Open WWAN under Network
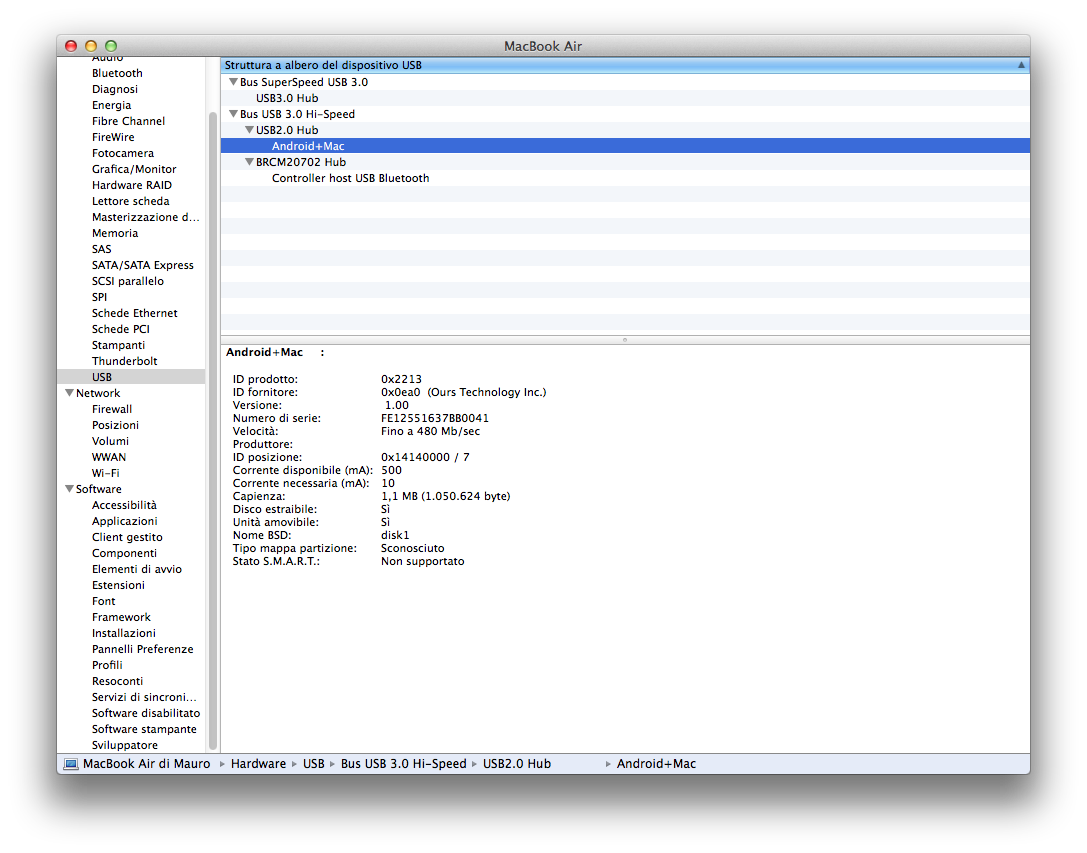 coord(109,457)
